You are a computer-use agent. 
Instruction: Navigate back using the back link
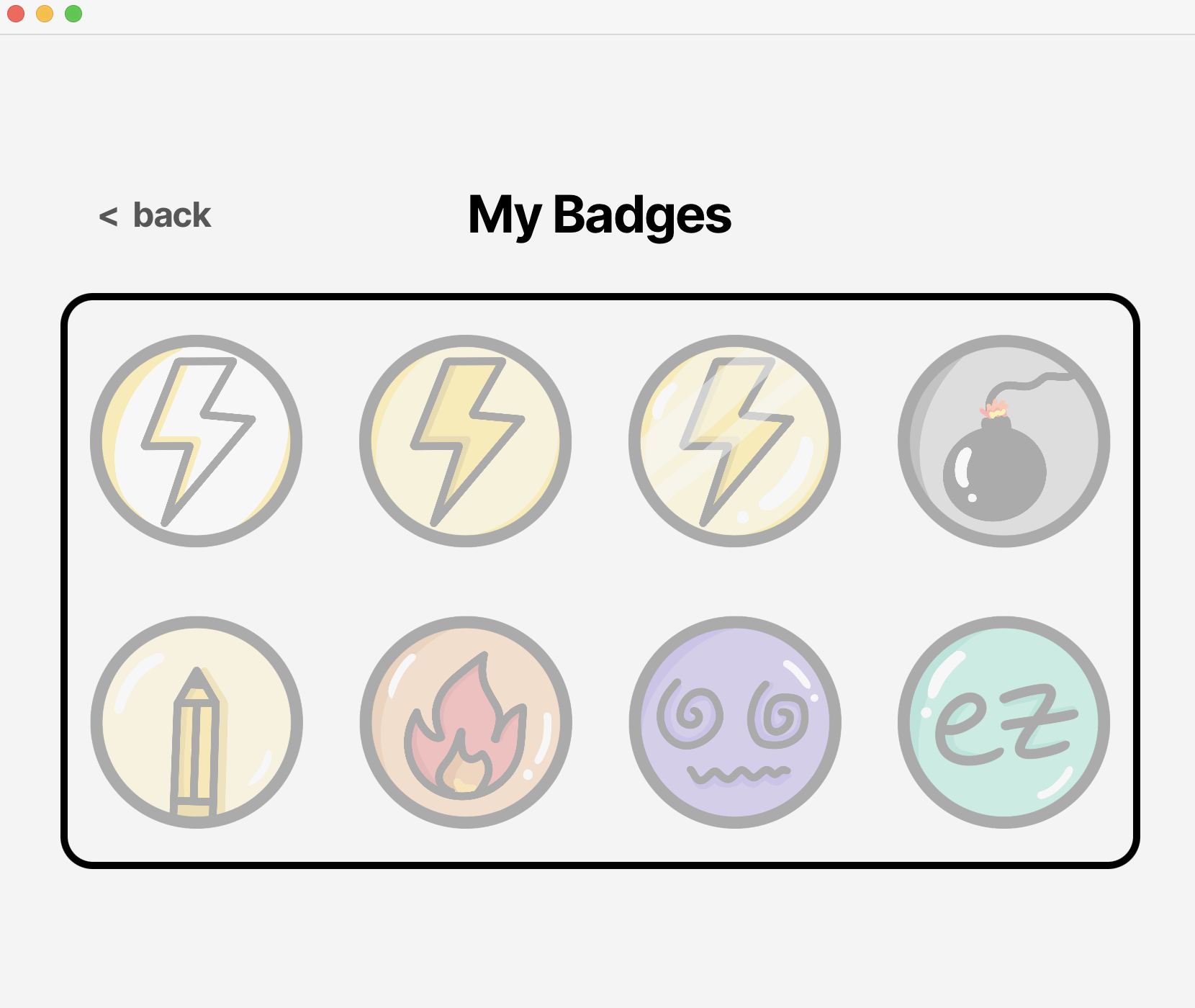pyautogui.click(x=155, y=215)
